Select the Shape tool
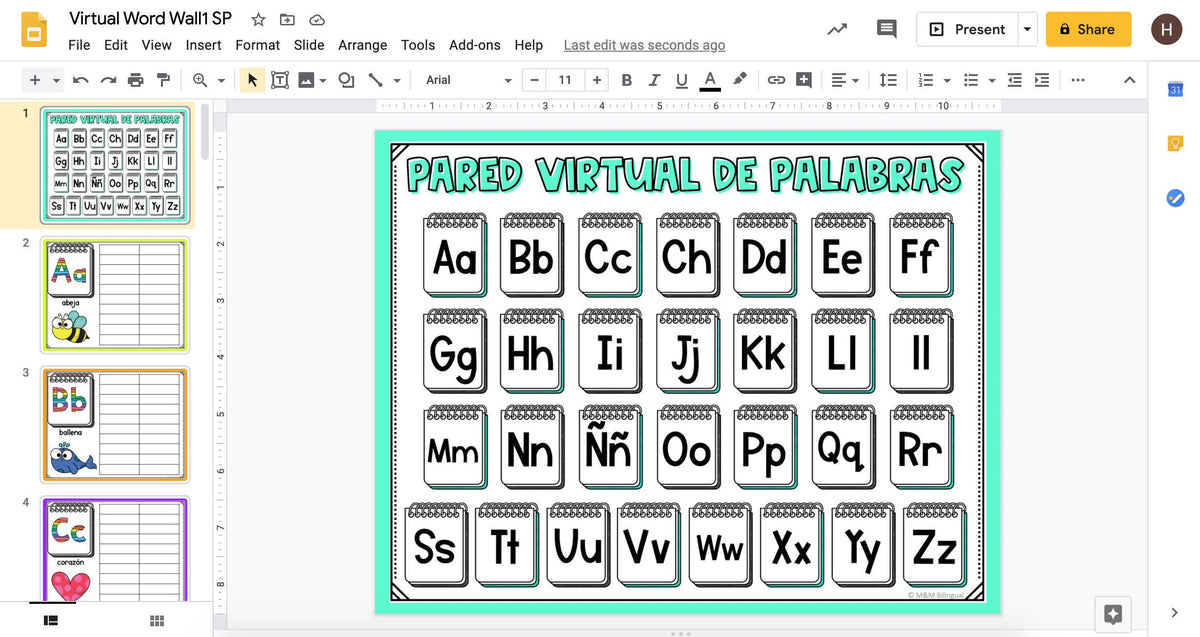 [x=347, y=80]
